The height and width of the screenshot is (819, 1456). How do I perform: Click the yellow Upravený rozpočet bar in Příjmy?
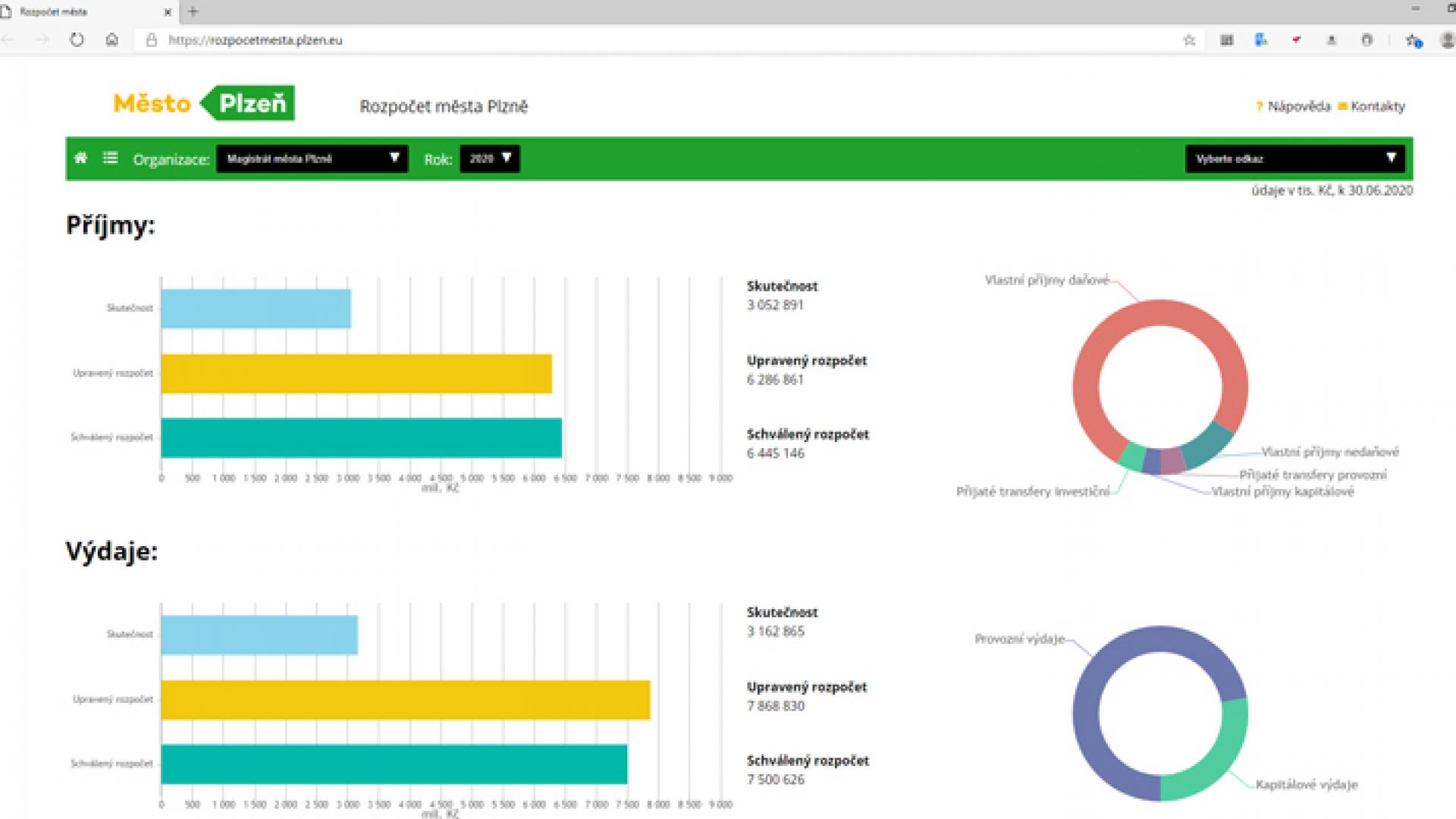point(356,373)
